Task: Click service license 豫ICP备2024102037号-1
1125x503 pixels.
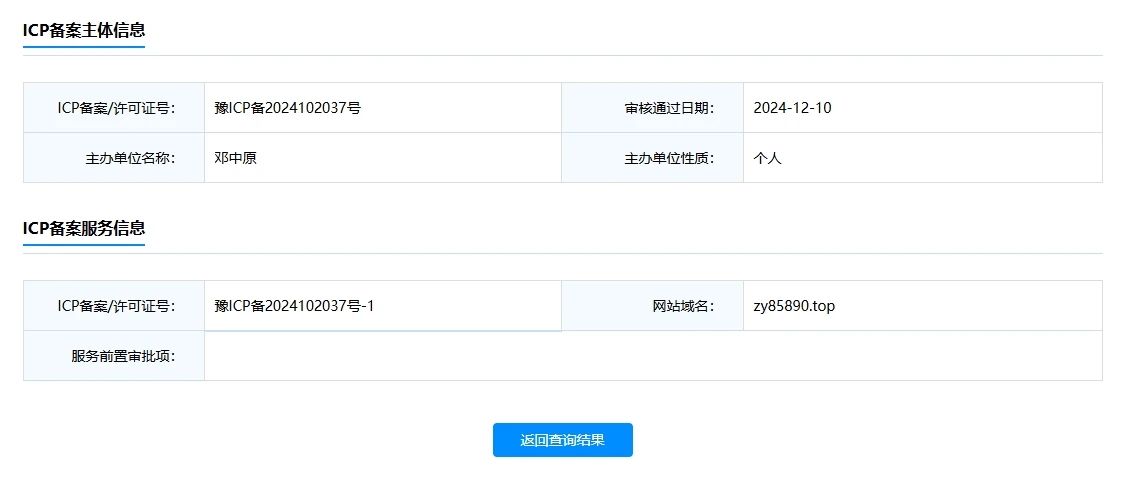Action: [294, 306]
